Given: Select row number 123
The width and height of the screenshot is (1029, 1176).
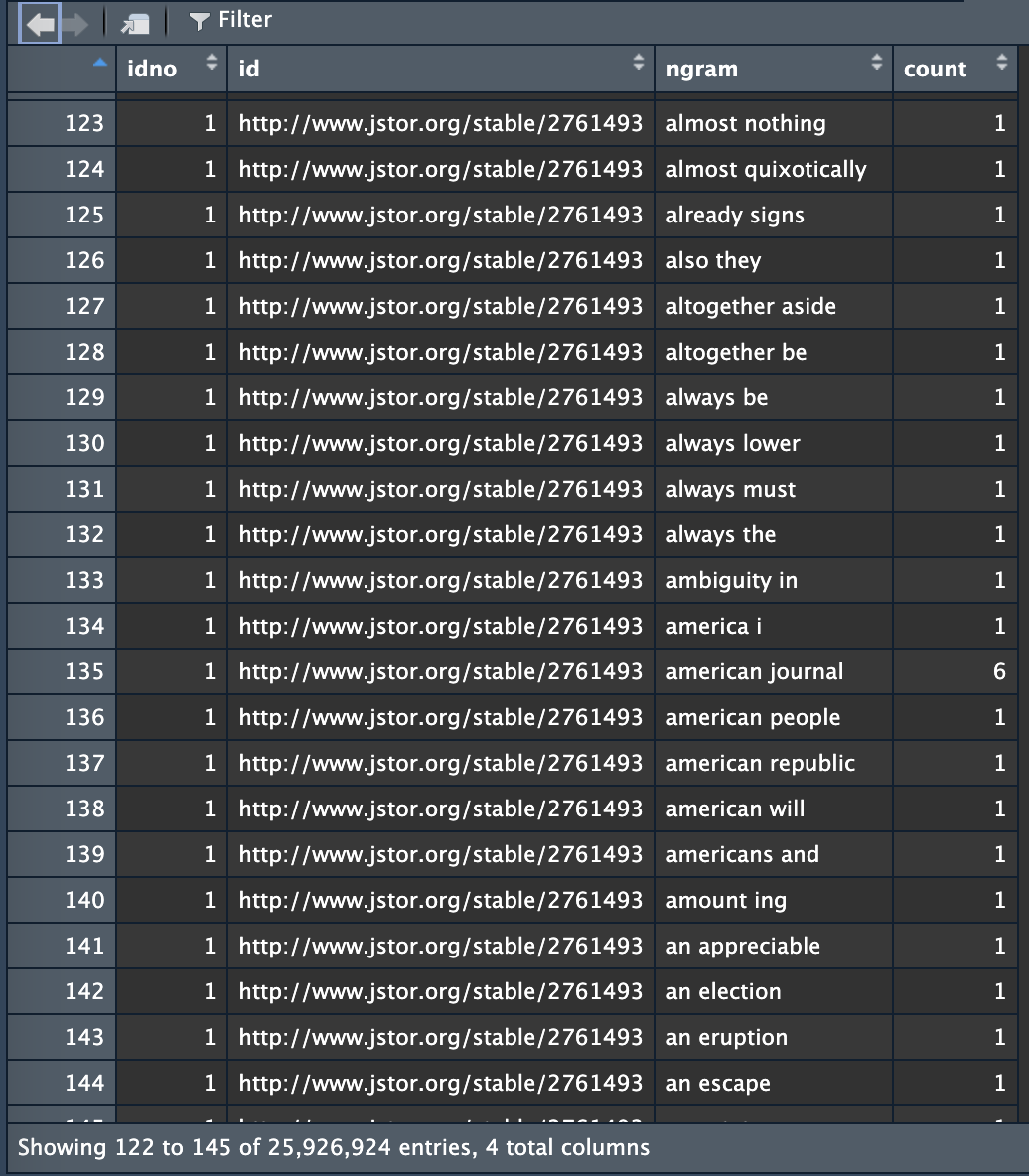Looking at the screenshot, I should tap(83, 124).
